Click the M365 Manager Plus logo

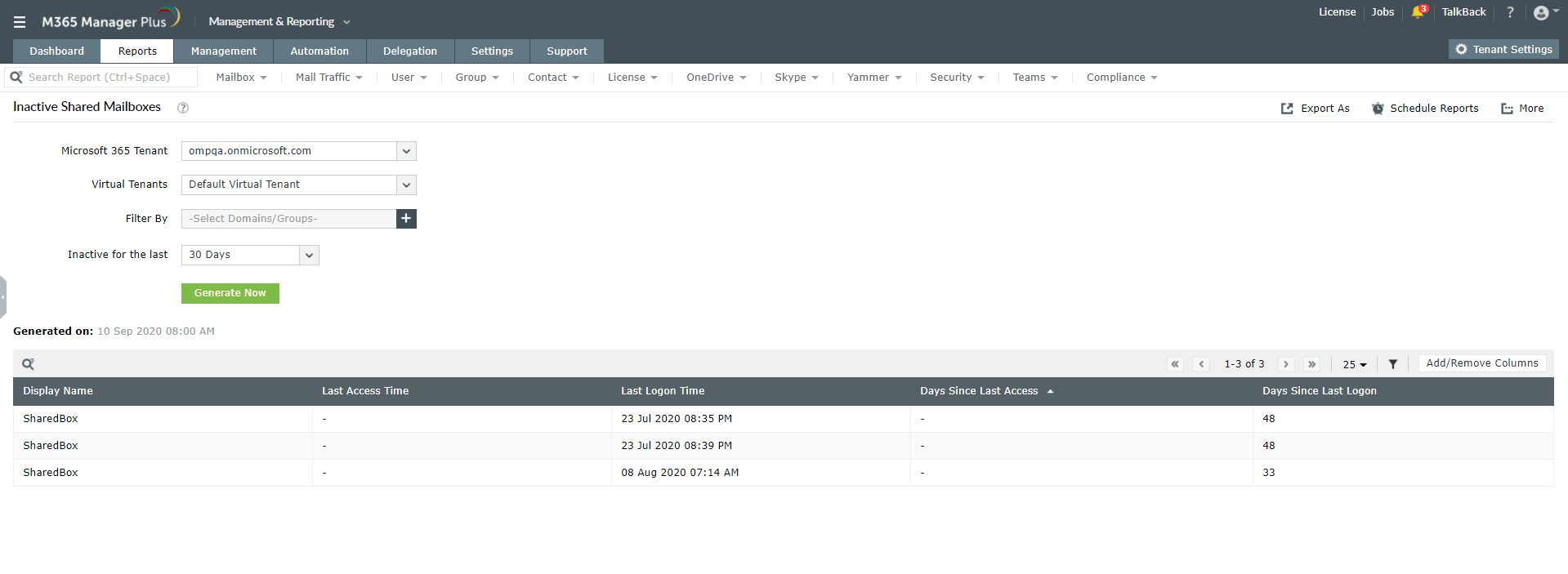pyautogui.click(x=110, y=20)
